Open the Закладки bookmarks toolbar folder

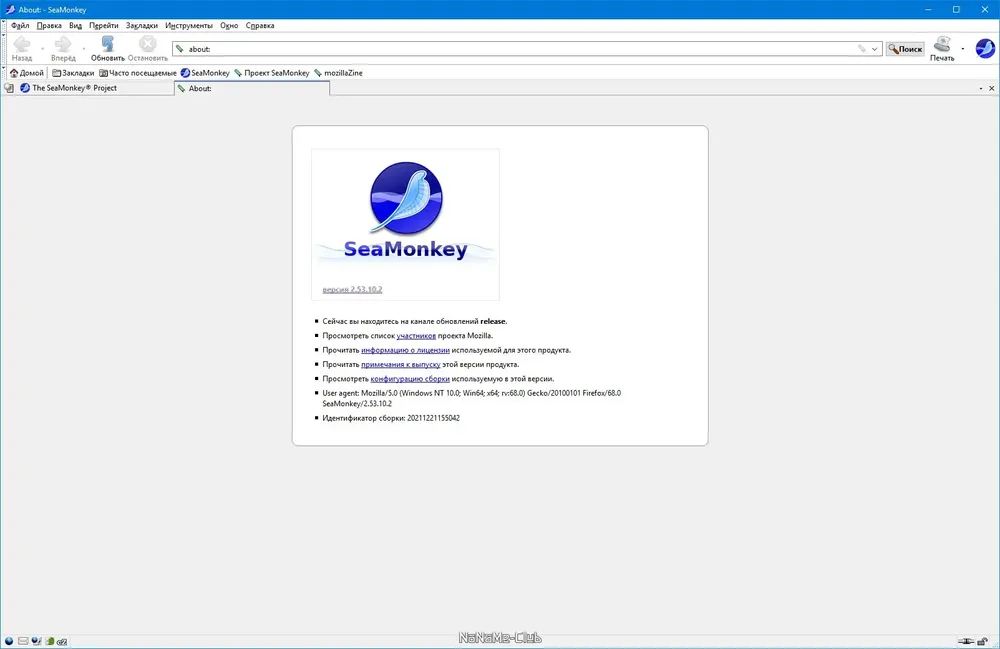point(73,73)
